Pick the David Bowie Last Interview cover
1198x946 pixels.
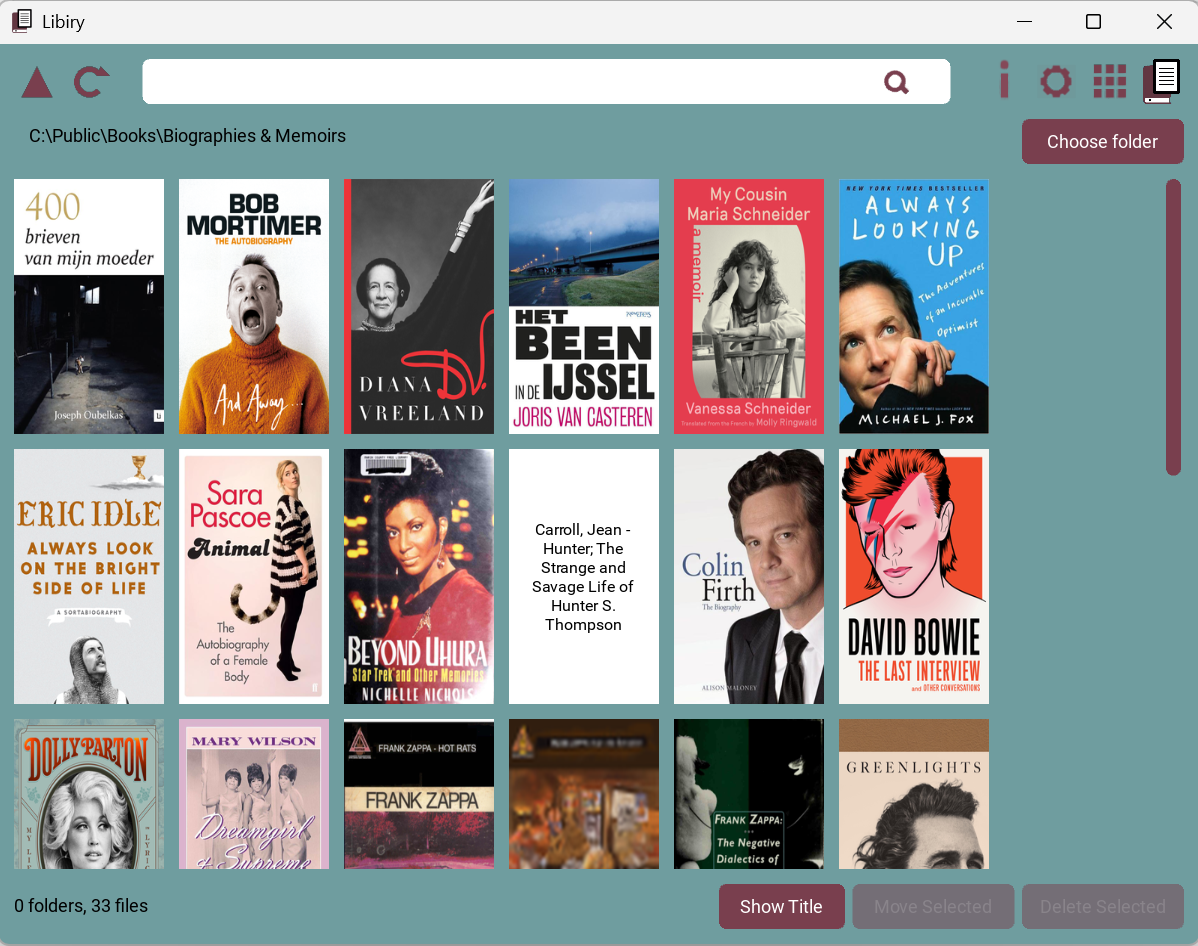[914, 576]
